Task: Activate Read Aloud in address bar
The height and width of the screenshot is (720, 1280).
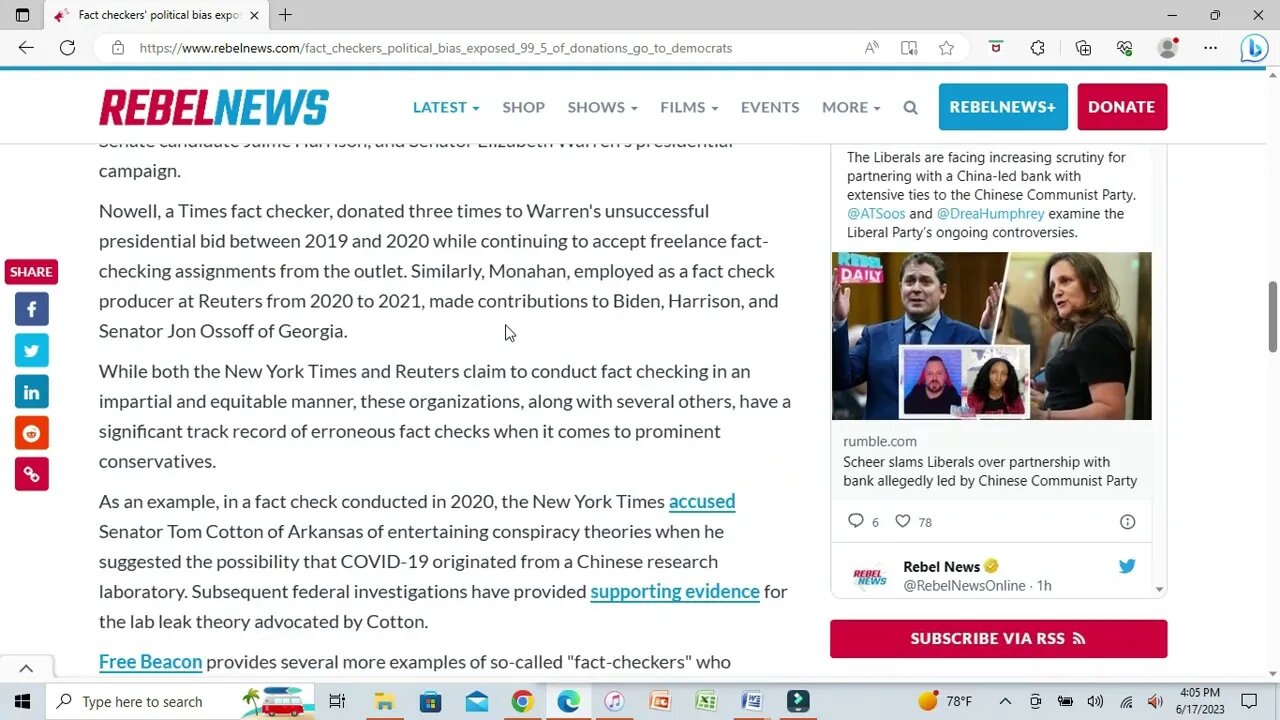Action: click(x=872, y=48)
